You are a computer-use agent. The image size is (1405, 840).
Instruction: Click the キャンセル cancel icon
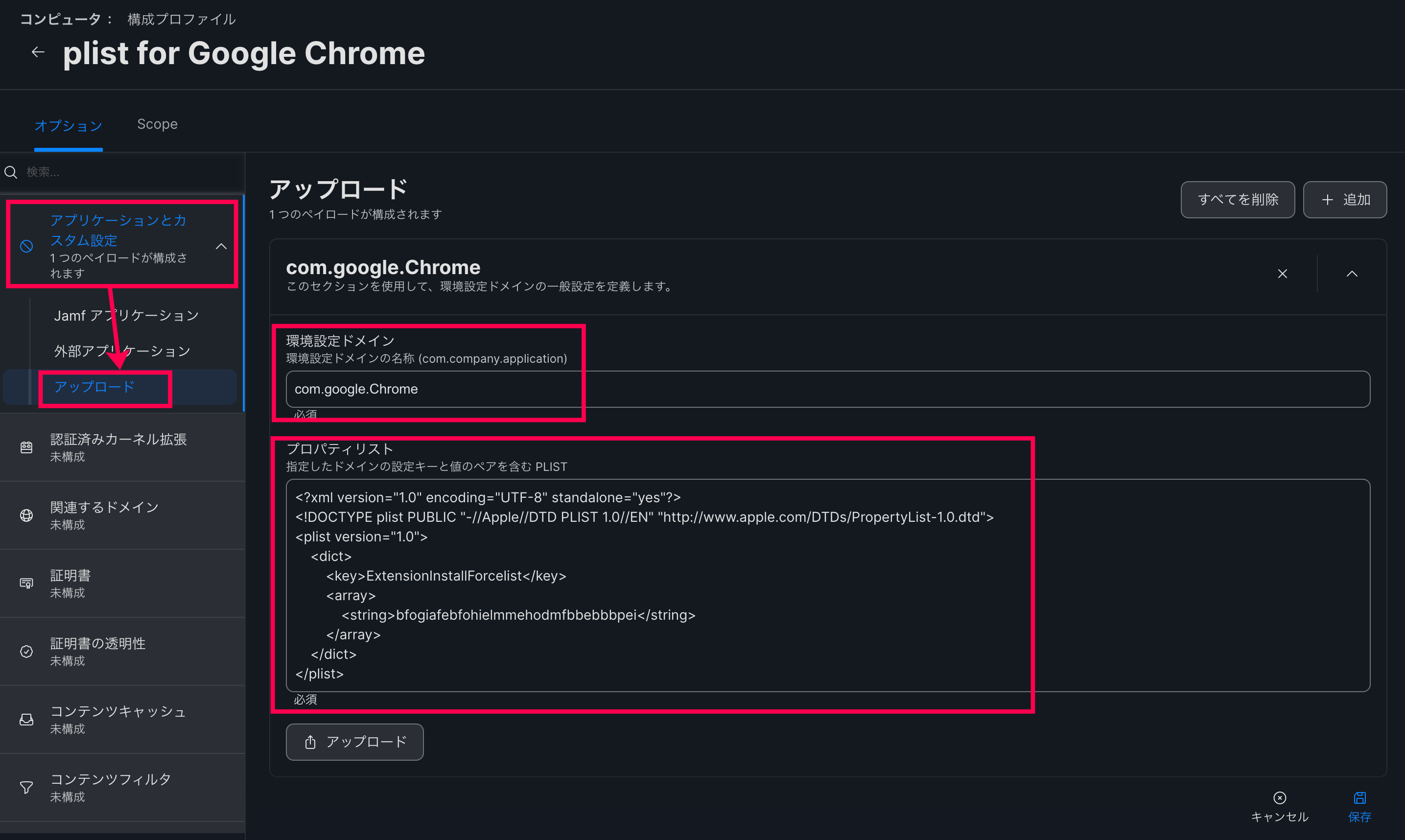[x=1279, y=797]
